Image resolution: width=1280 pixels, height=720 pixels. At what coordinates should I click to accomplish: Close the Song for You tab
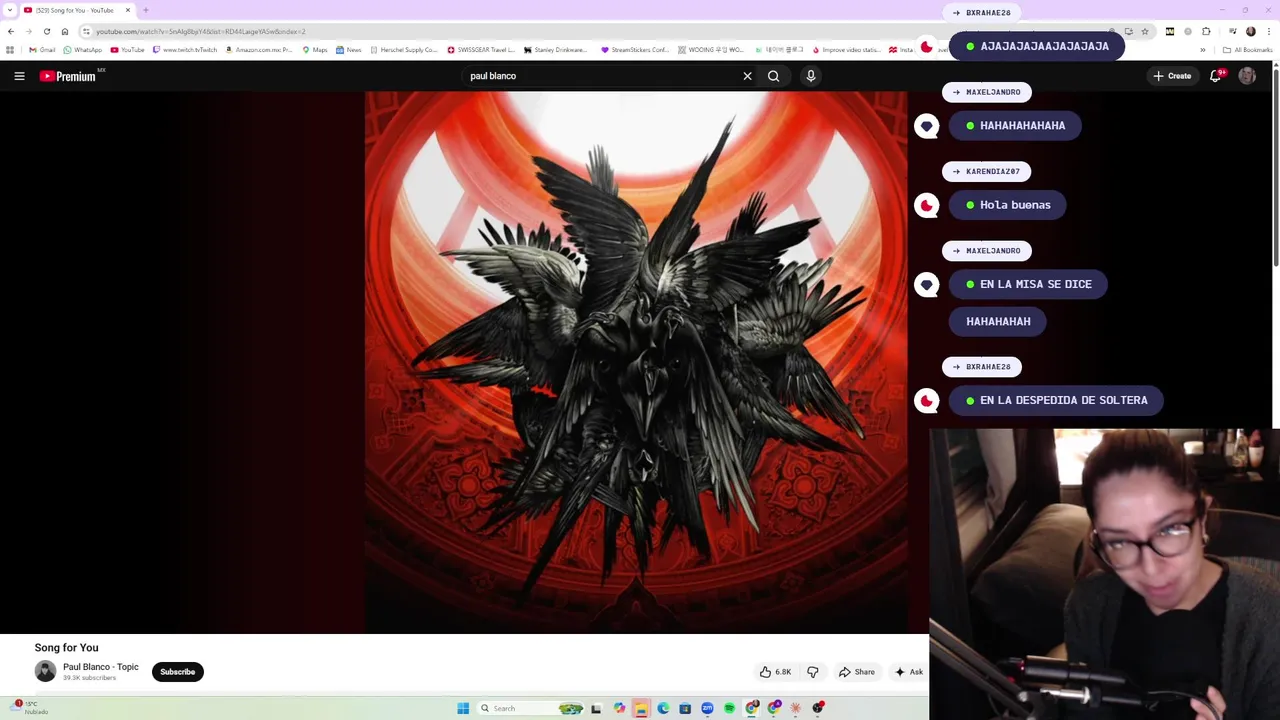click(128, 10)
